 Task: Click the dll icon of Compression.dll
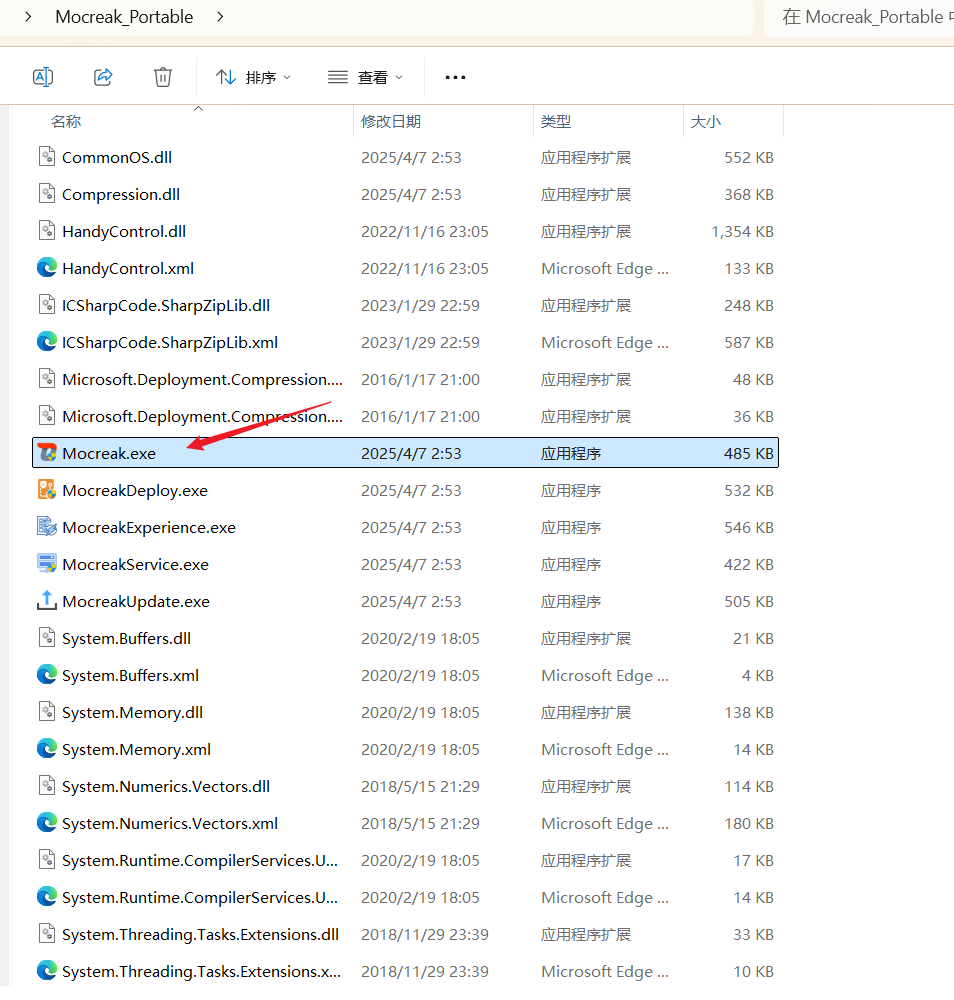47,194
